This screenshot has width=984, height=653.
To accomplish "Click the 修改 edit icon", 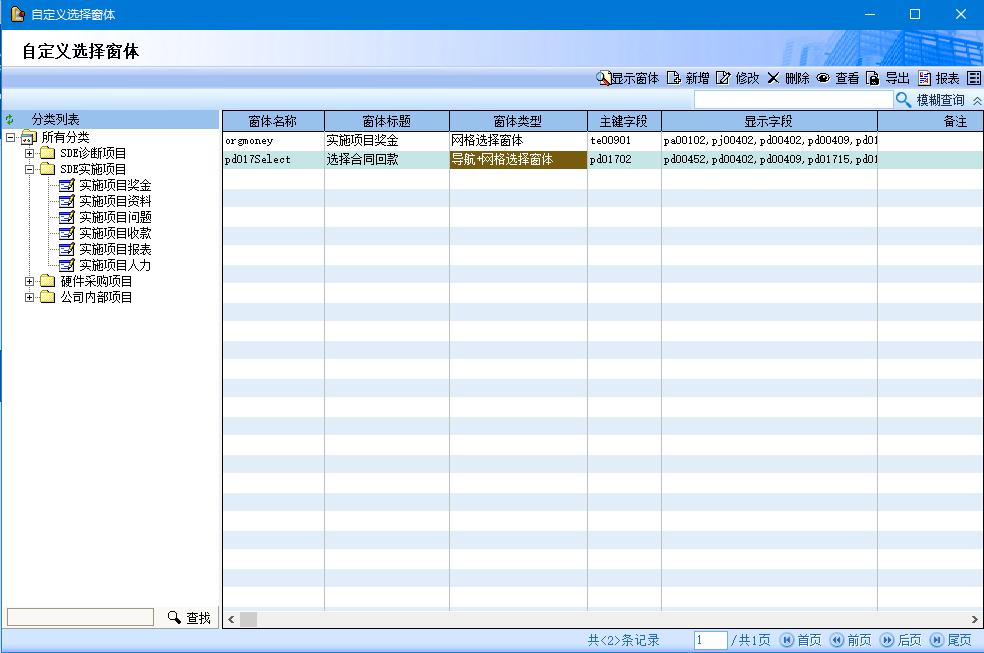I will tap(723, 78).
